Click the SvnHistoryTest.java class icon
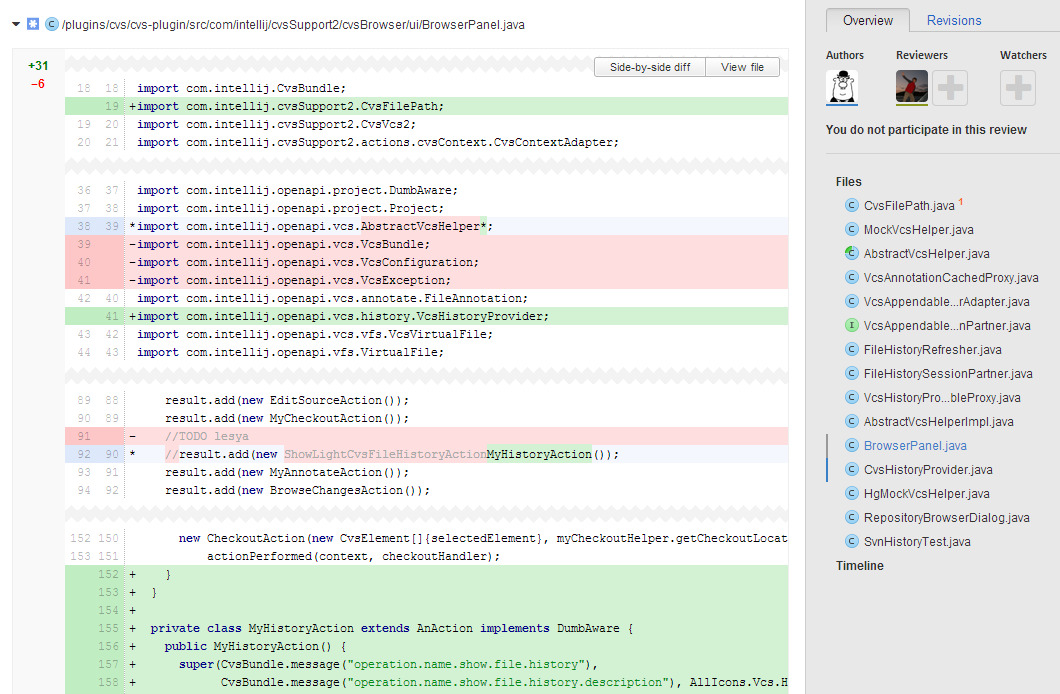 [x=852, y=542]
